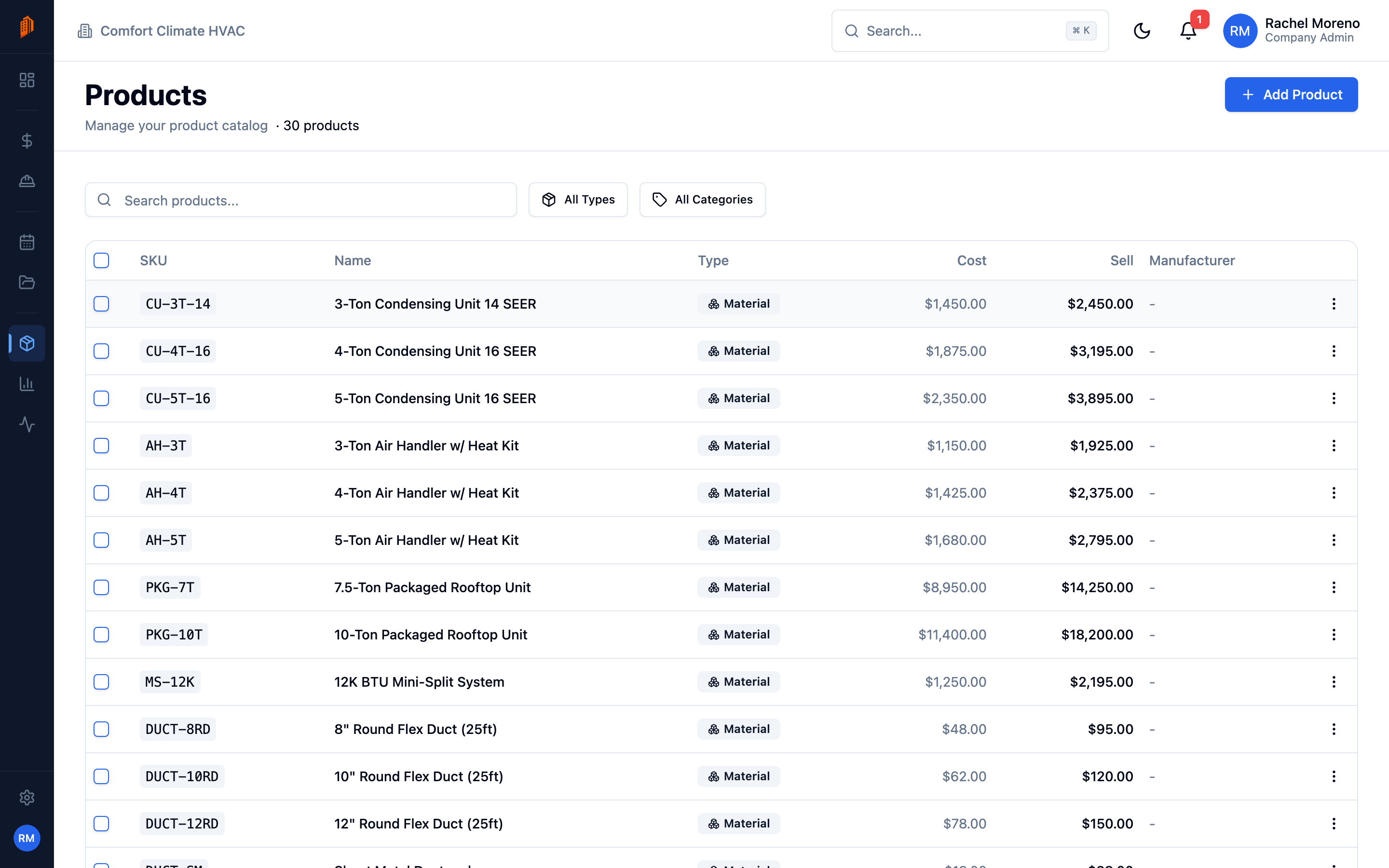This screenshot has height=868, width=1389.
Task: Open the dollar sign sidebar icon
Action: click(27, 141)
